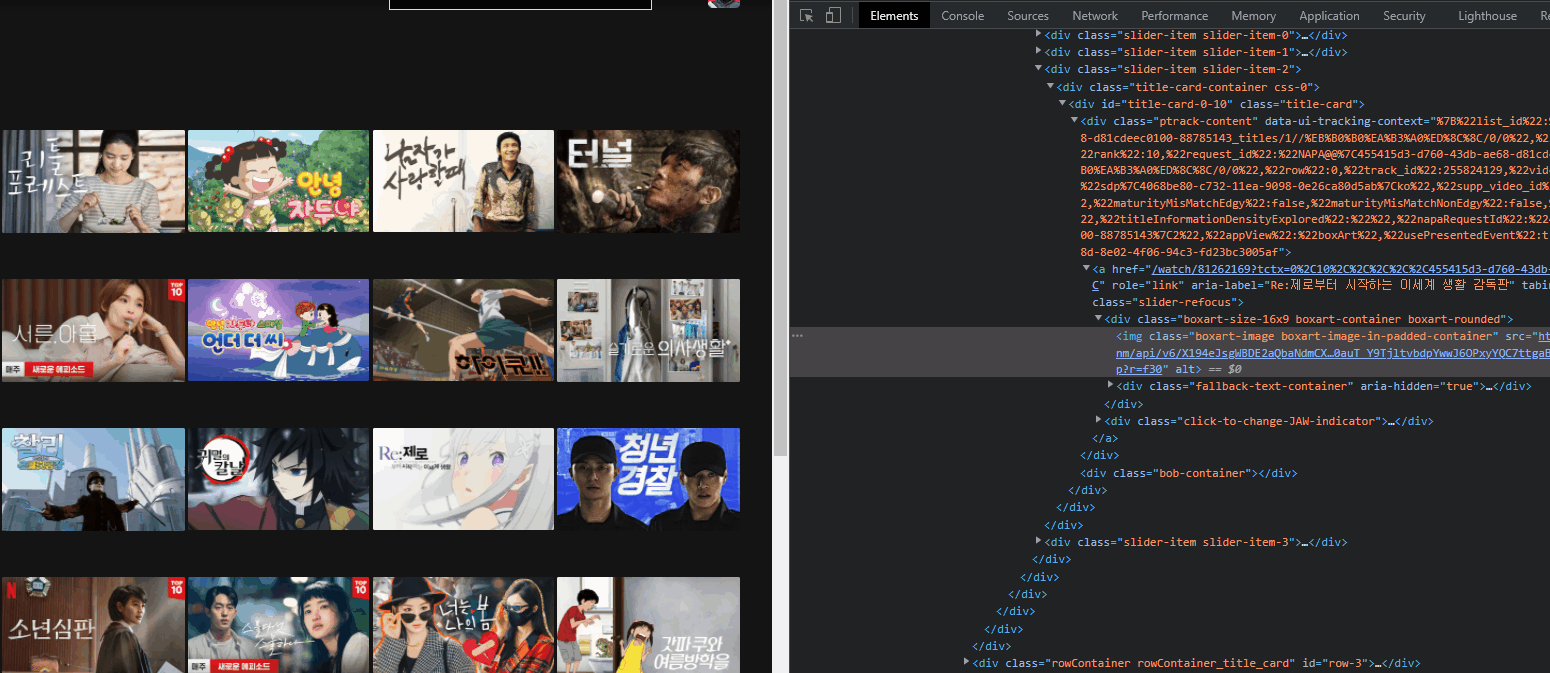Open the 하이큐!! volleyball anime thumbnail
The height and width of the screenshot is (673, 1550).
click(463, 330)
